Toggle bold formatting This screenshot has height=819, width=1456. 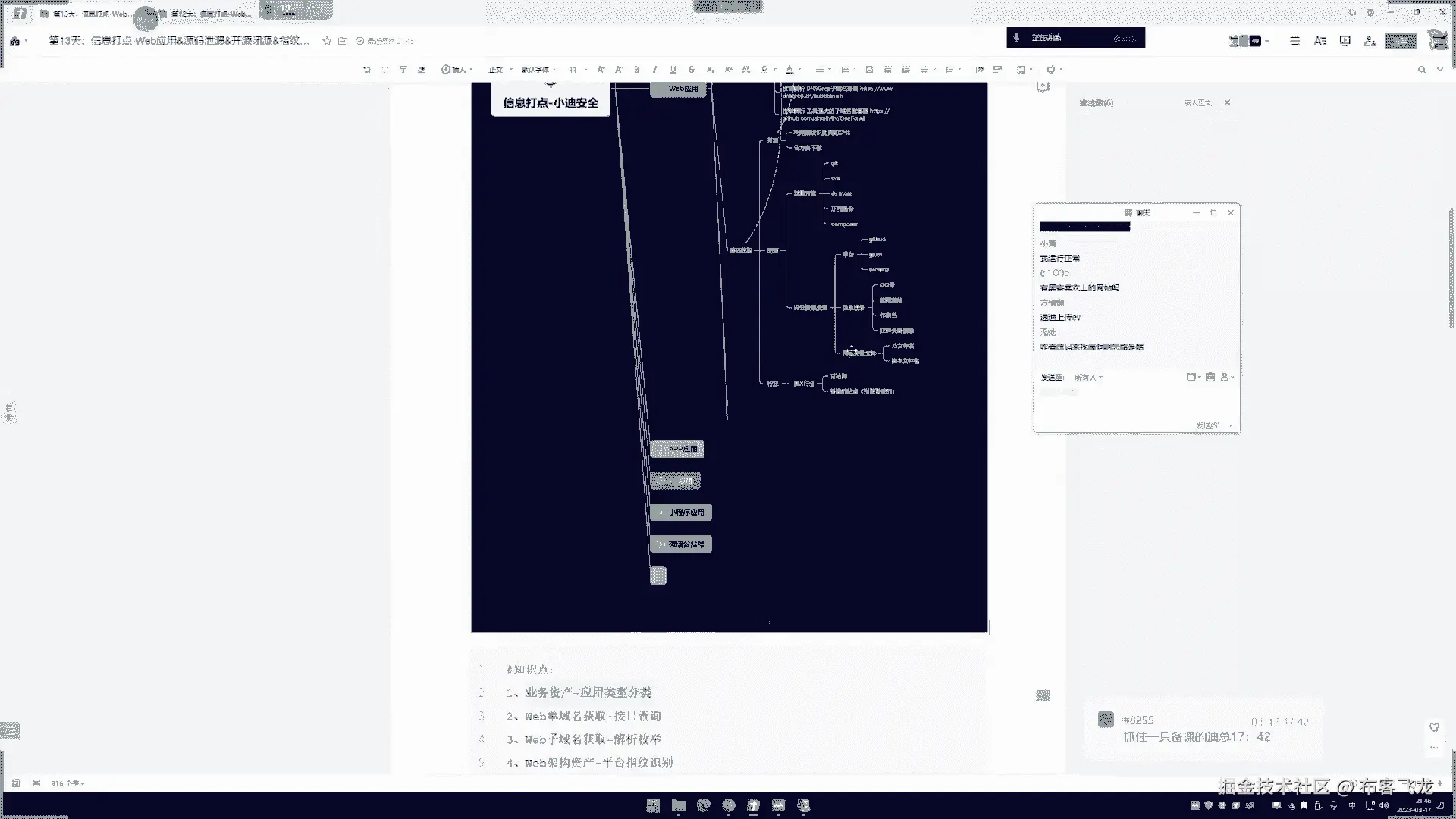pyautogui.click(x=637, y=69)
